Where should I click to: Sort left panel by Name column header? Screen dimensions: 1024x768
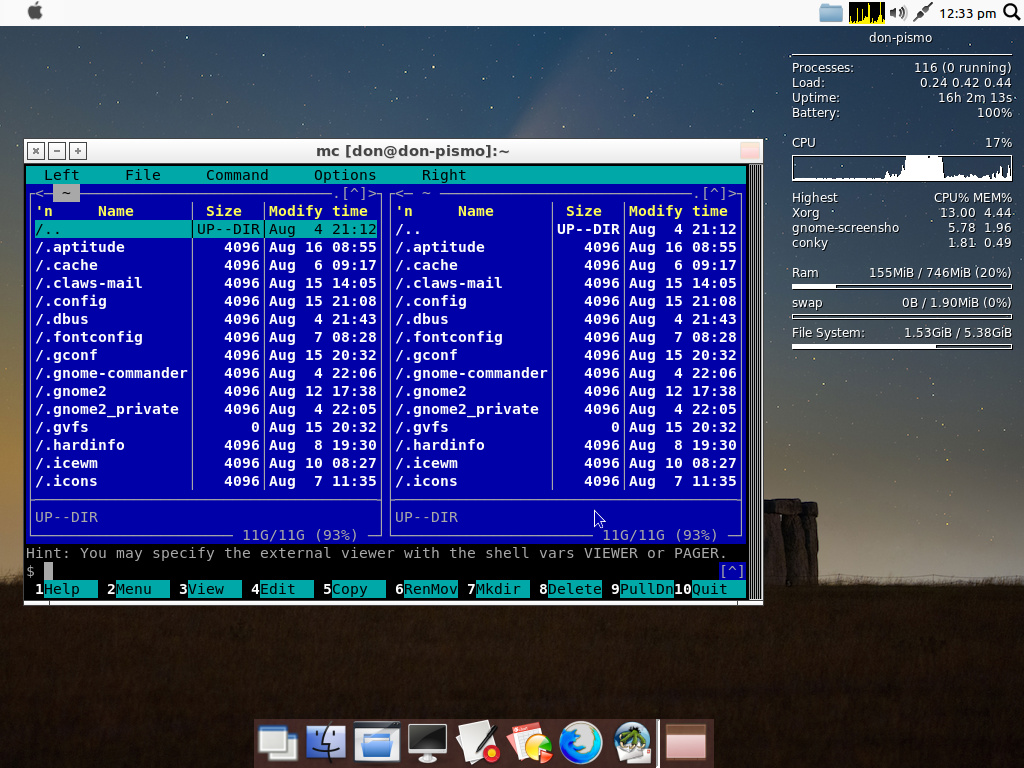pyautogui.click(x=116, y=211)
